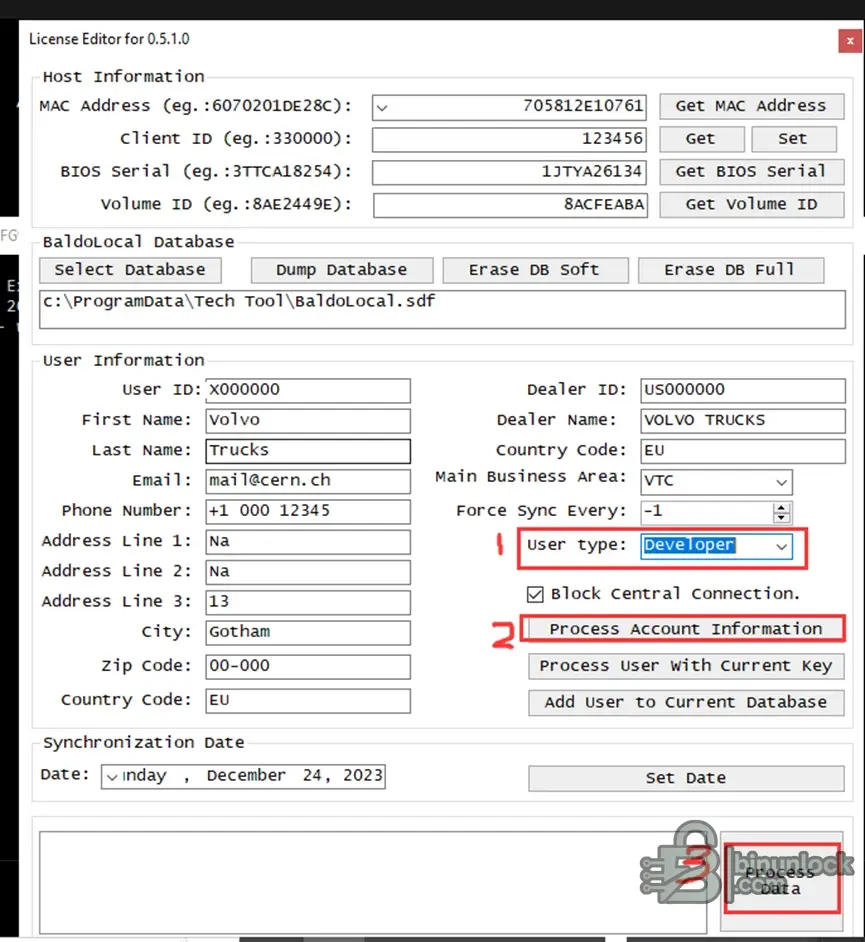Toggle the Block Central Connection checkbox

point(536,593)
